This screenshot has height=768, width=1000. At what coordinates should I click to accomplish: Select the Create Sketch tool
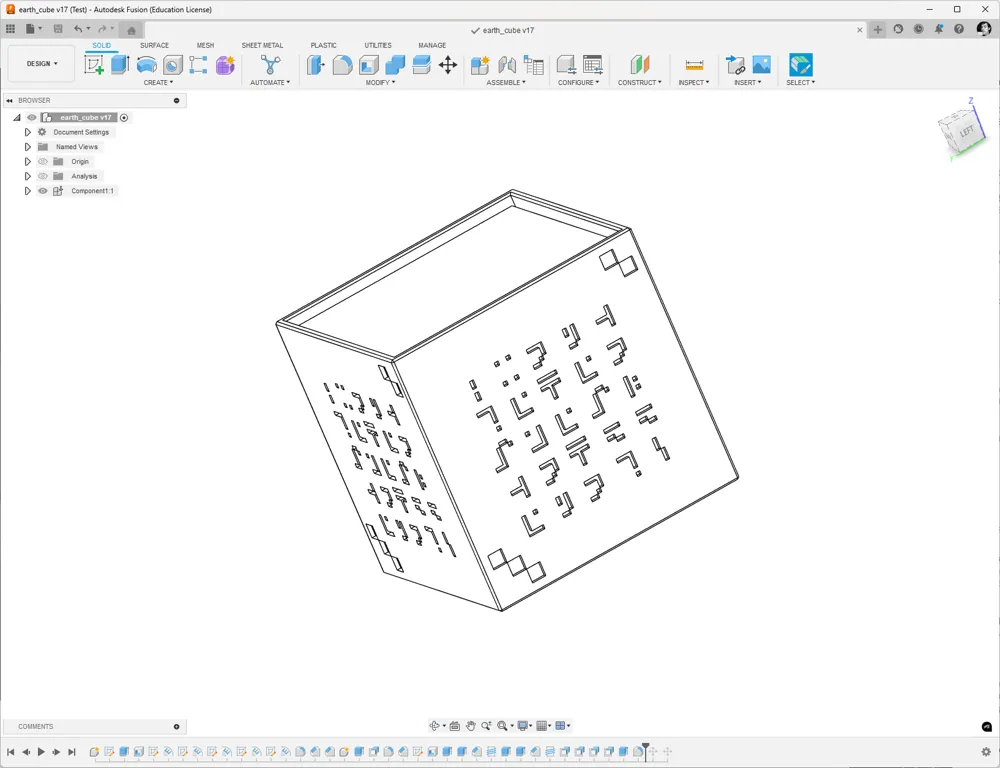(x=94, y=64)
